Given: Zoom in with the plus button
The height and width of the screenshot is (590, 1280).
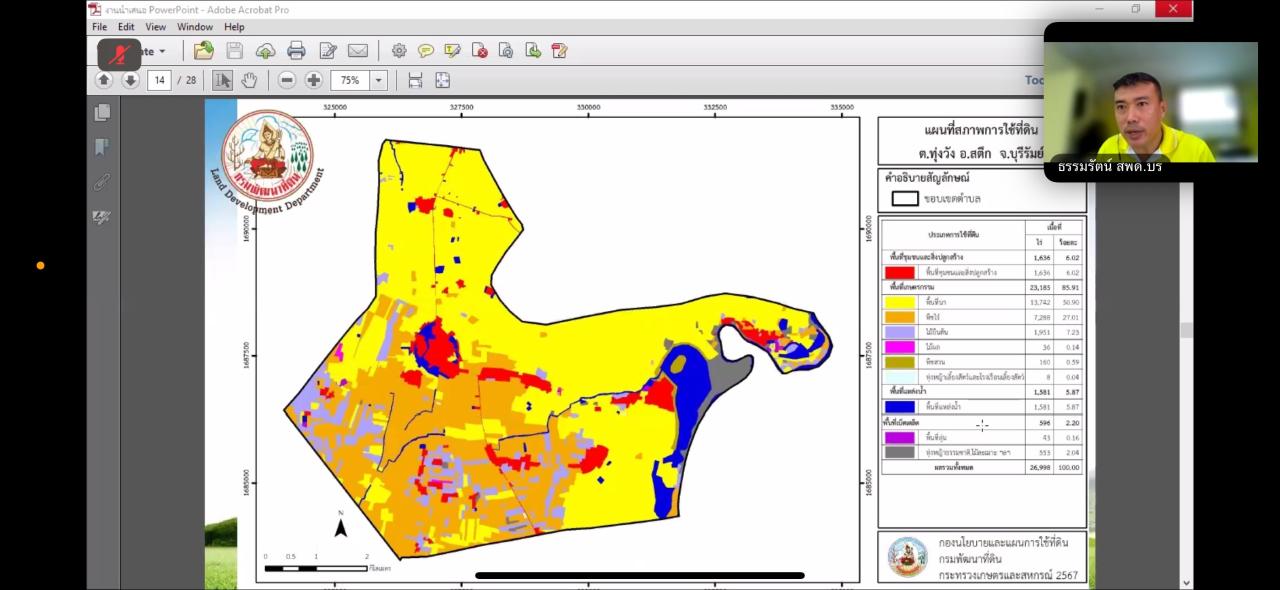Looking at the screenshot, I should [313, 80].
